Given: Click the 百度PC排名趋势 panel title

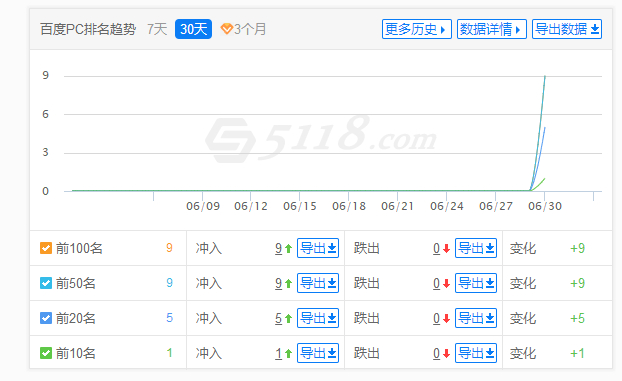Looking at the screenshot, I should [x=88, y=29].
